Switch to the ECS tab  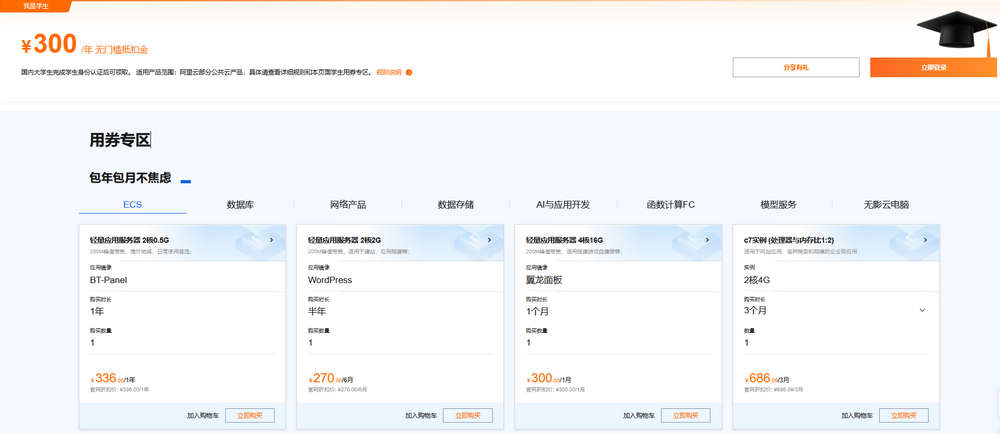pyautogui.click(x=133, y=205)
